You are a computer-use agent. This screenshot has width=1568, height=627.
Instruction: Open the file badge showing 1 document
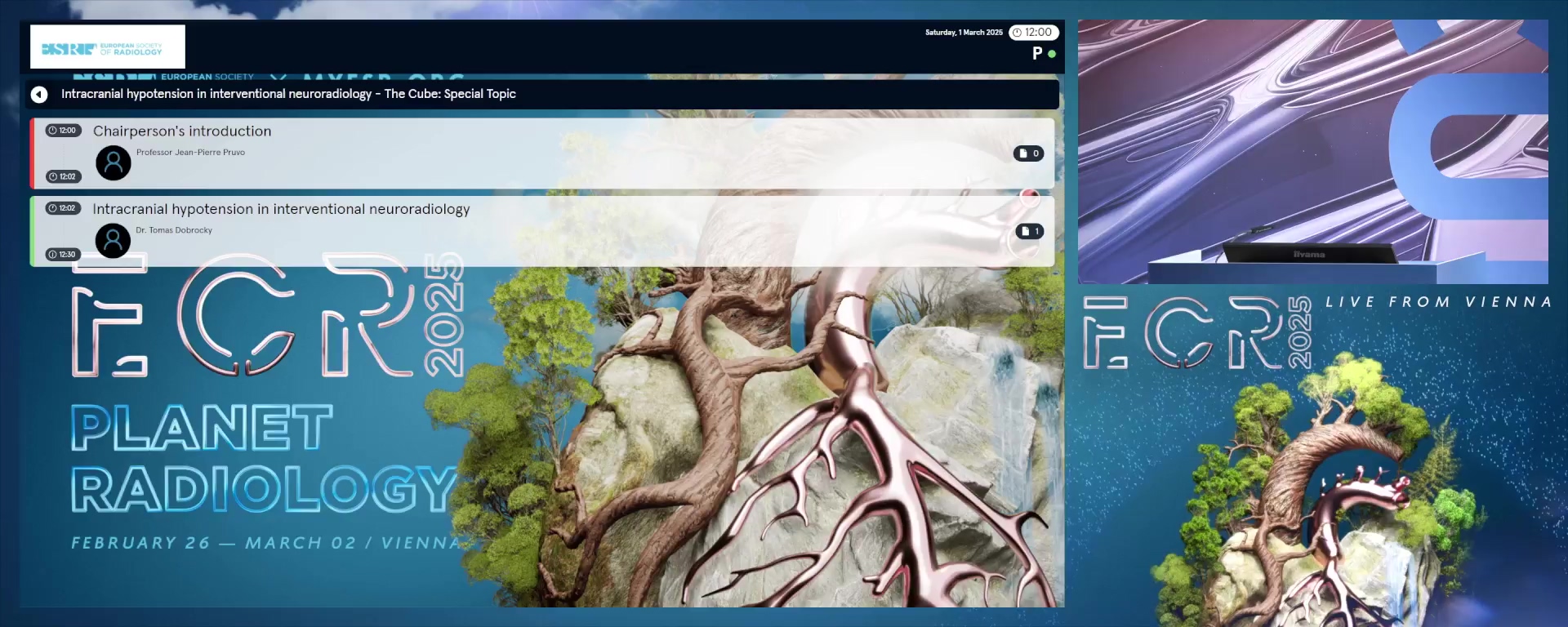(1029, 232)
